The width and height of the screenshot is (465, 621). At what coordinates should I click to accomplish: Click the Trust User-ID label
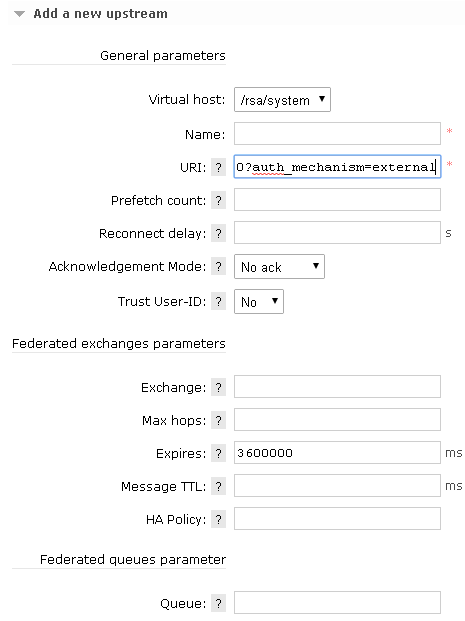[x=162, y=301]
